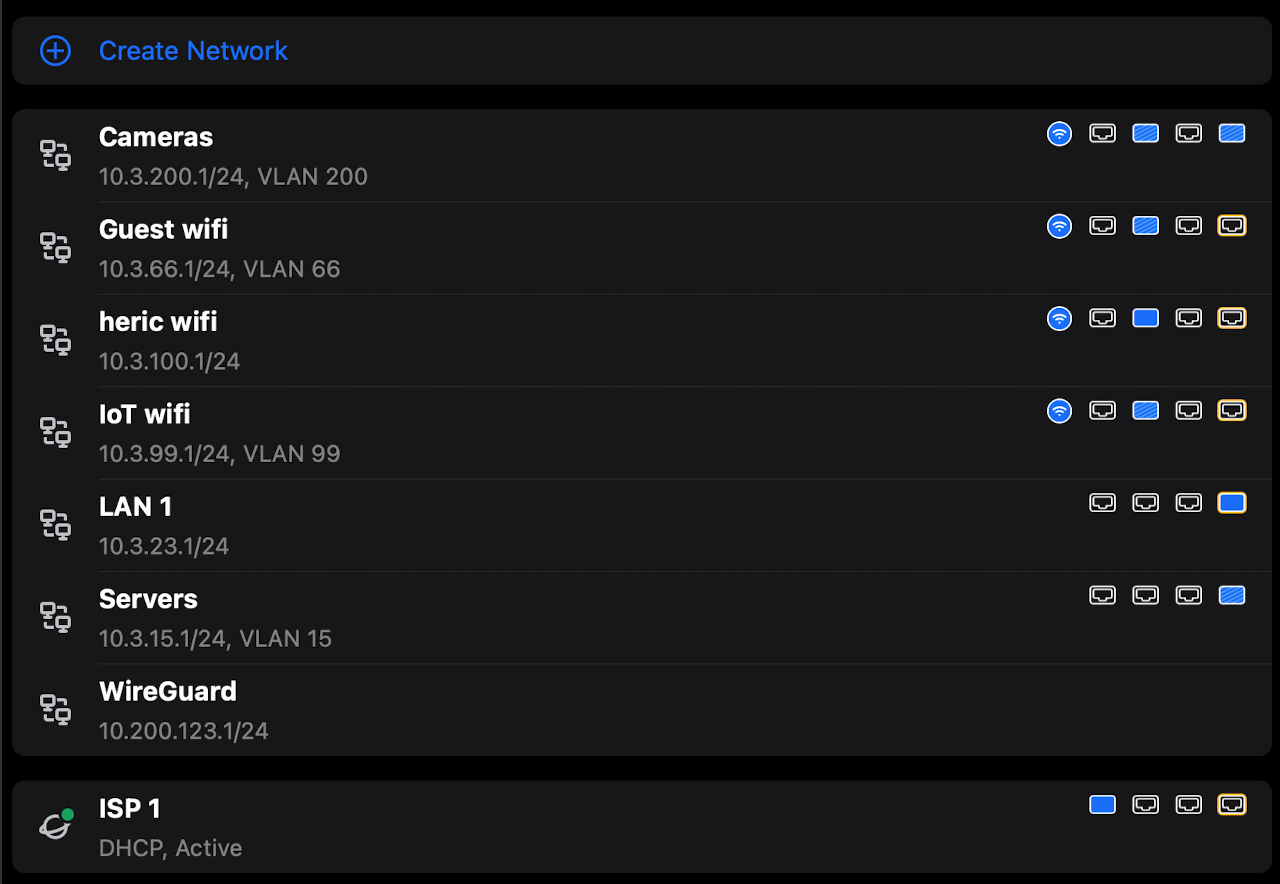The height and width of the screenshot is (884, 1280).
Task: Toggle the solid blue port on ISP 1 row
Action: click(x=1102, y=804)
